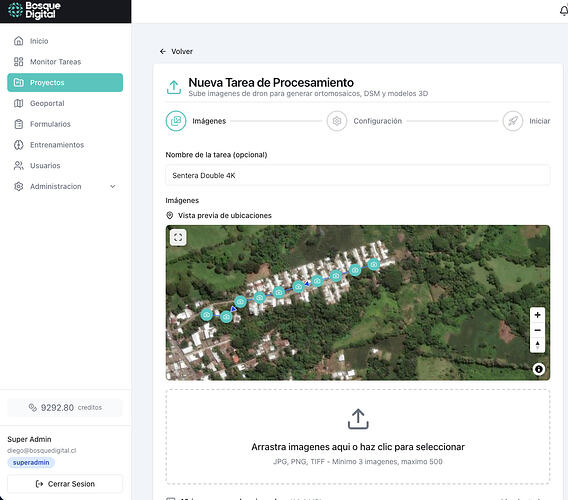Click the Bosque Digital logo
This screenshot has width=568, height=500.
coord(35,11)
